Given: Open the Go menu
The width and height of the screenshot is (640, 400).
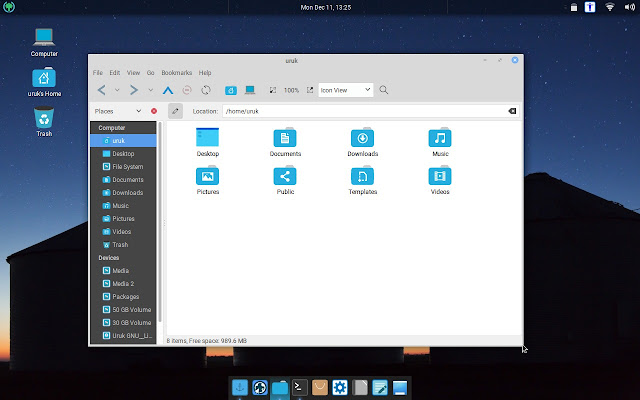Looking at the screenshot, I should [x=151, y=73].
